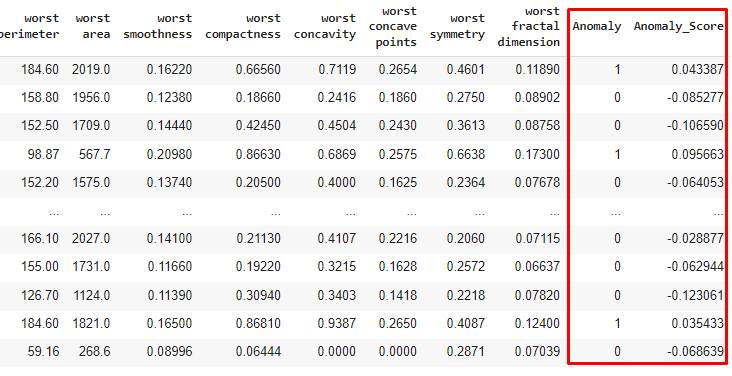Click the anomaly score cell 0.043387
The width and height of the screenshot is (732, 376).
[x=697, y=70]
